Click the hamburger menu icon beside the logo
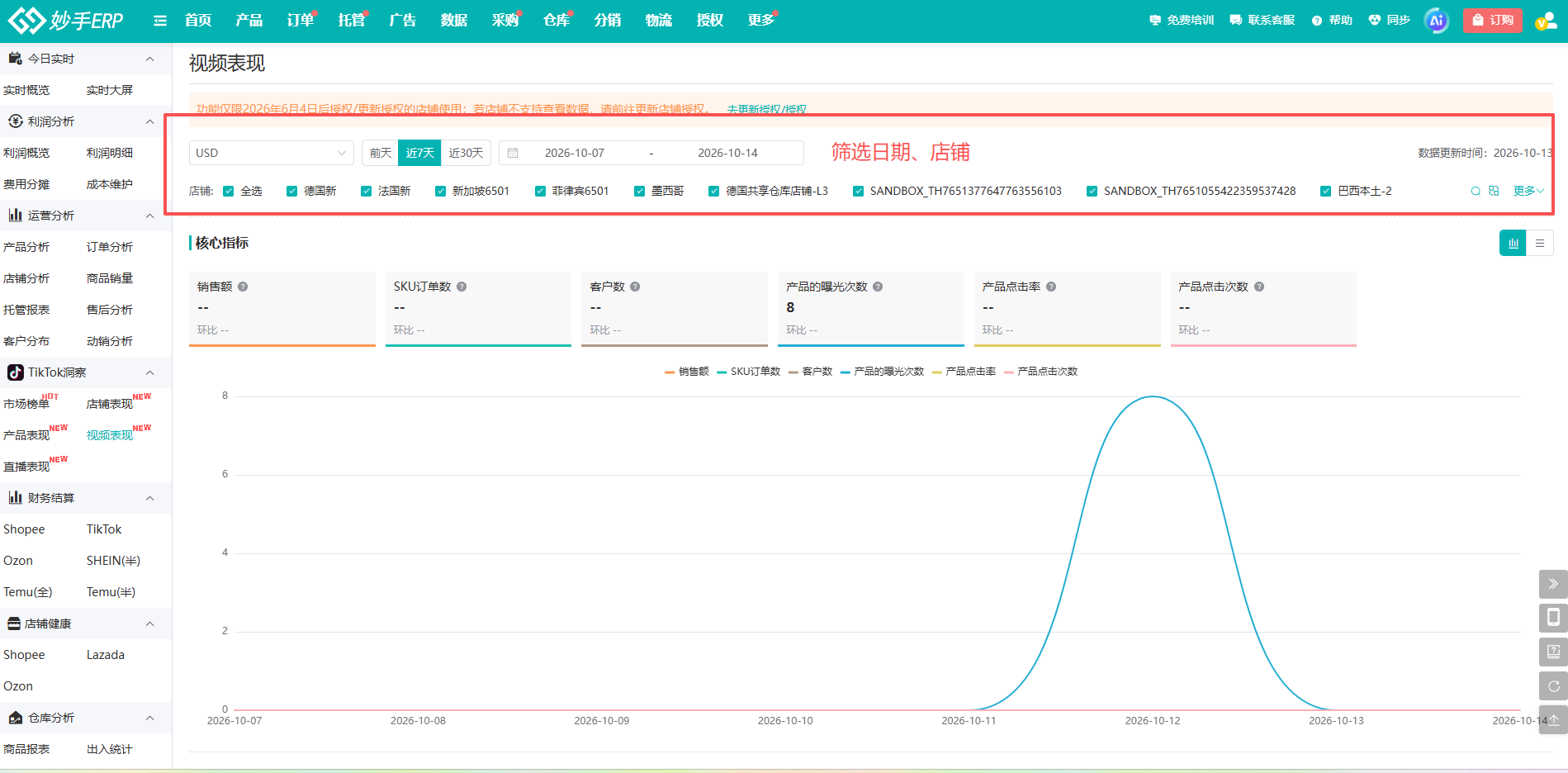The width and height of the screenshot is (1568, 773). [160, 21]
